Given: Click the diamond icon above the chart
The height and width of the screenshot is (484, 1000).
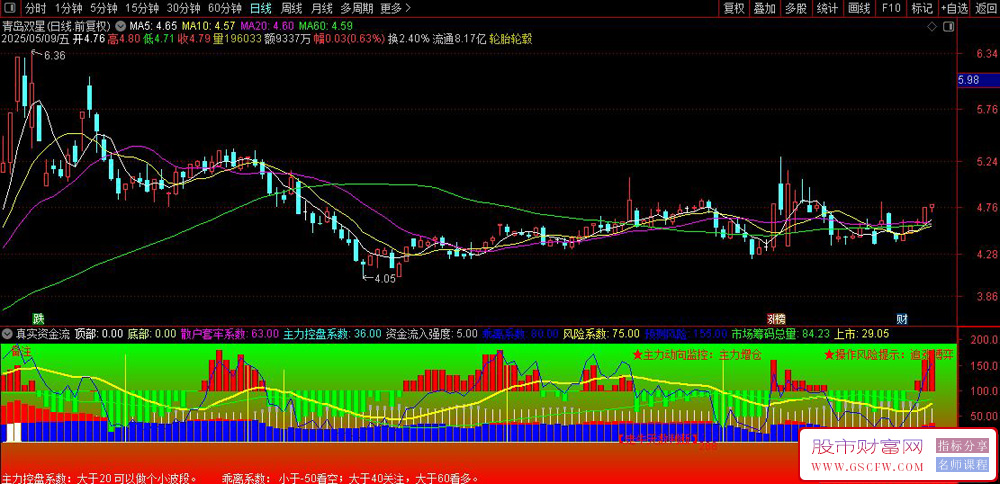Looking at the screenshot, I should click(x=932, y=26).
